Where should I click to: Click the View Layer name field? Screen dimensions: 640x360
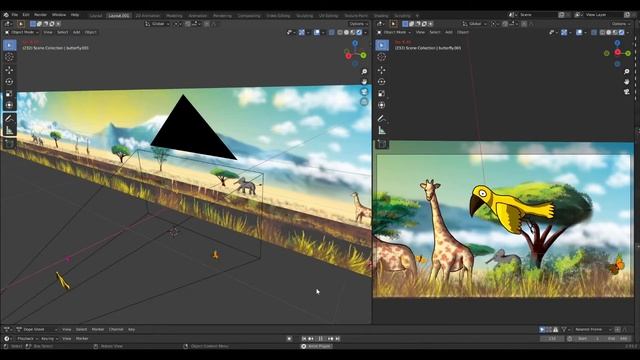tap(603, 15)
